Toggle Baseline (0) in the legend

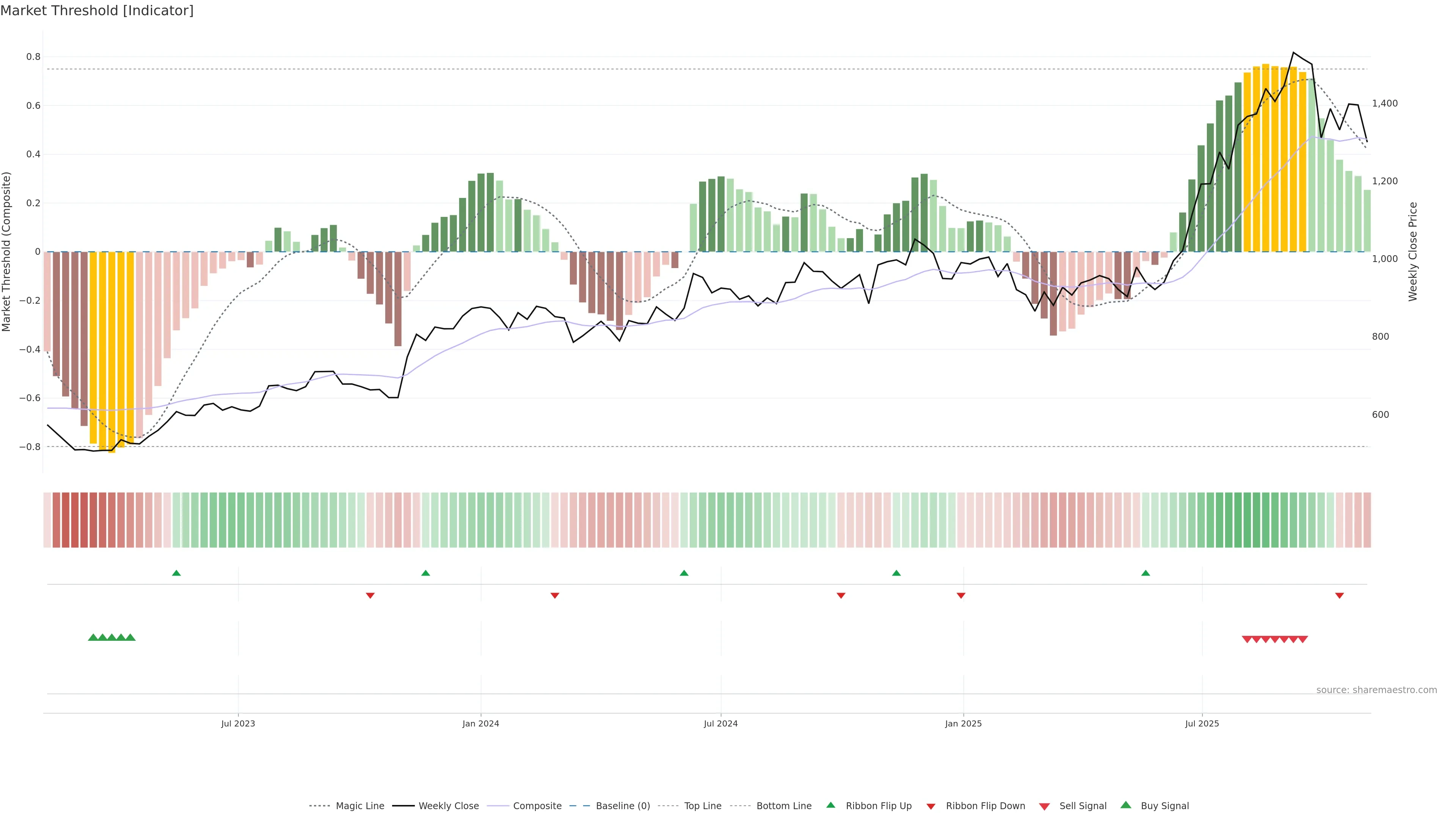click(623, 806)
